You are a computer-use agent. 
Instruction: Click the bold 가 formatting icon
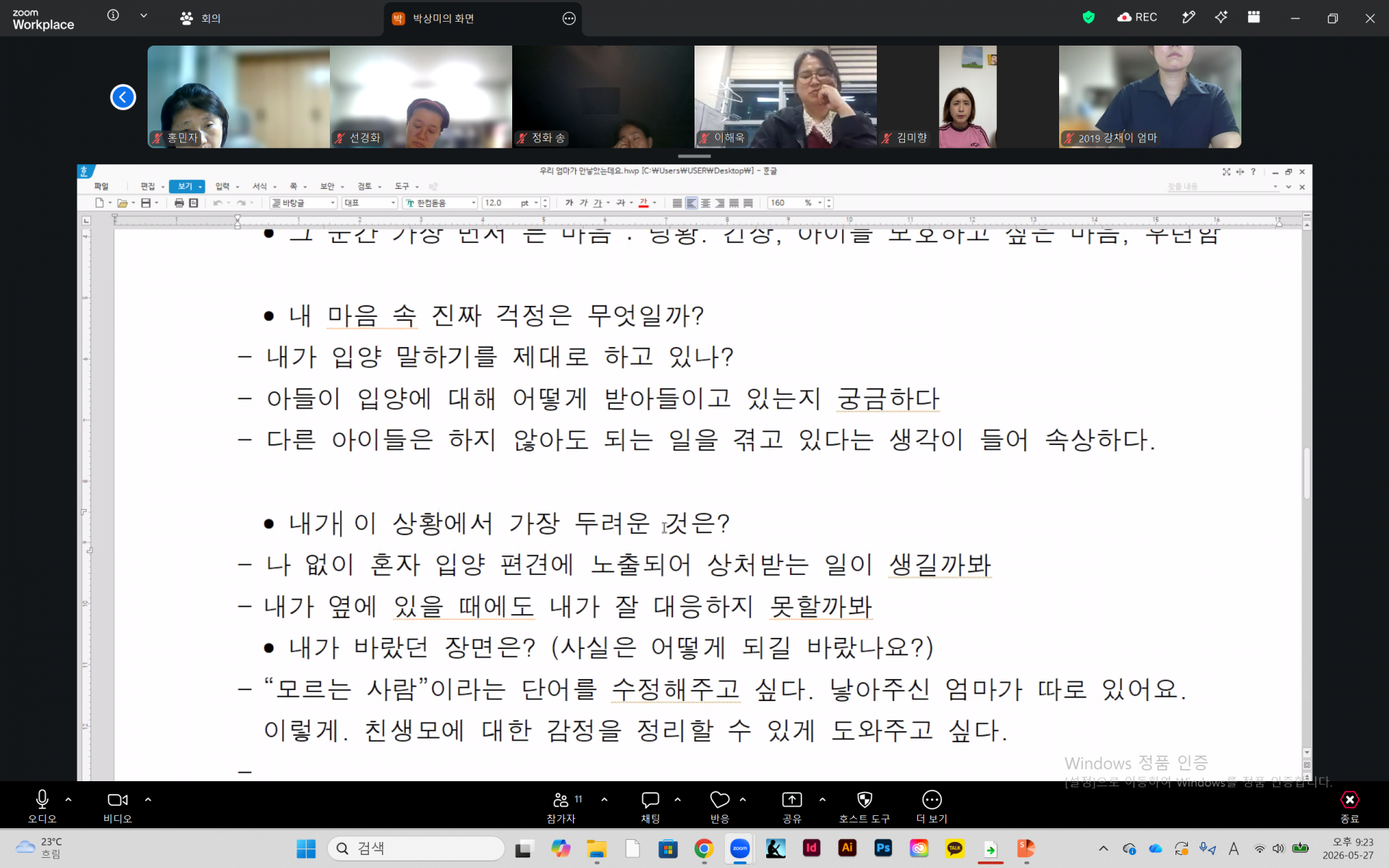[569, 203]
